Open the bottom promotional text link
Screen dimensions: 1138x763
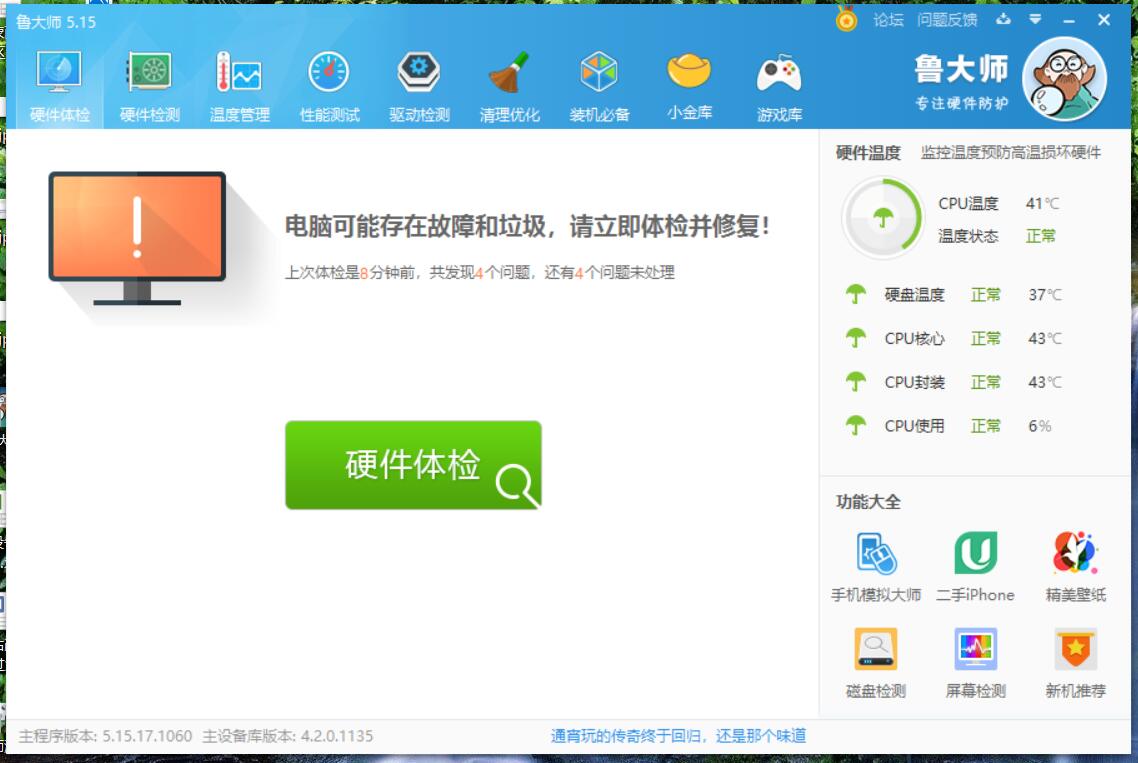678,736
